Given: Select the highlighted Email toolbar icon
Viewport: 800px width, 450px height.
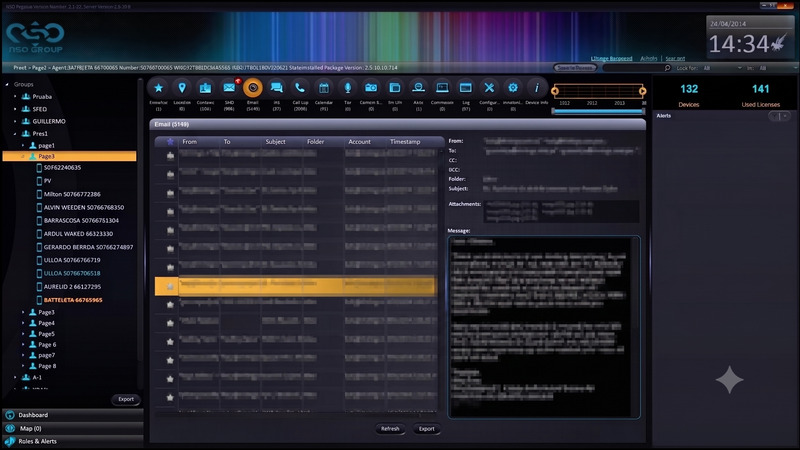Looking at the screenshot, I should tap(253, 88).
